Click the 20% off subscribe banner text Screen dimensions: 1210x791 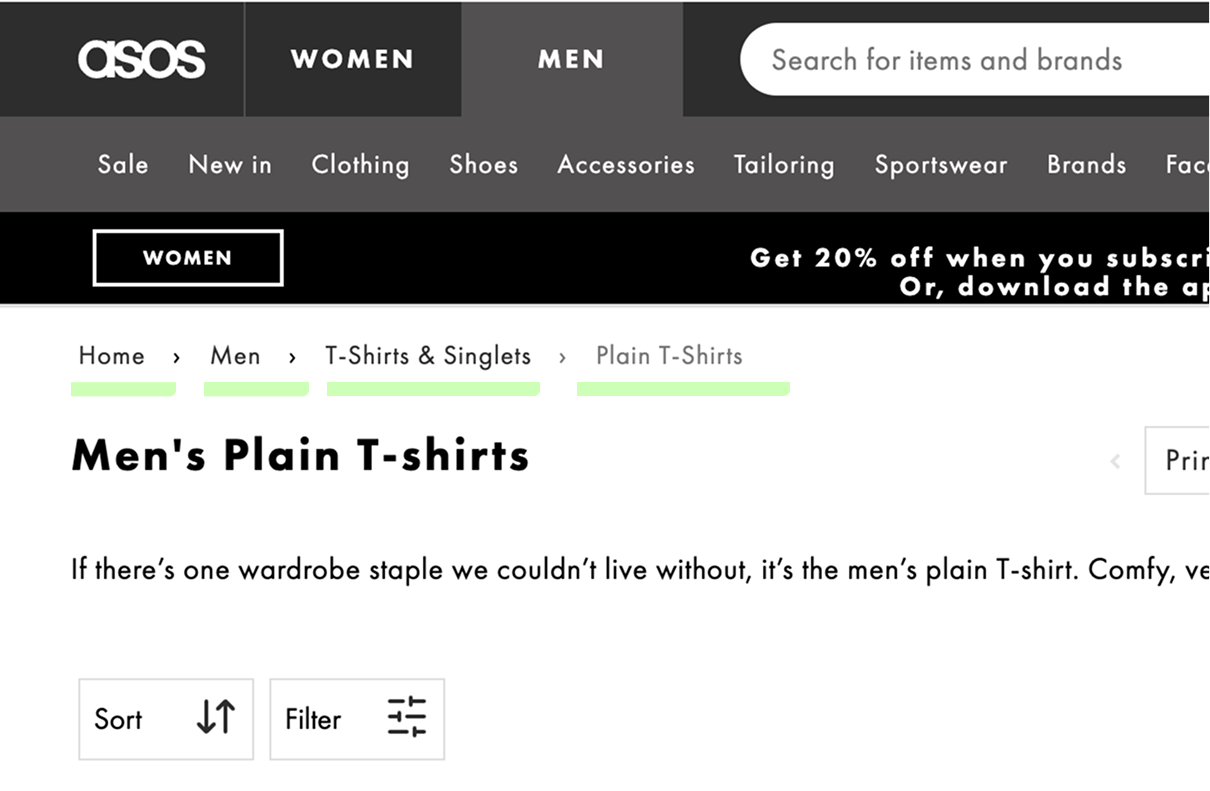click(980, 258)
